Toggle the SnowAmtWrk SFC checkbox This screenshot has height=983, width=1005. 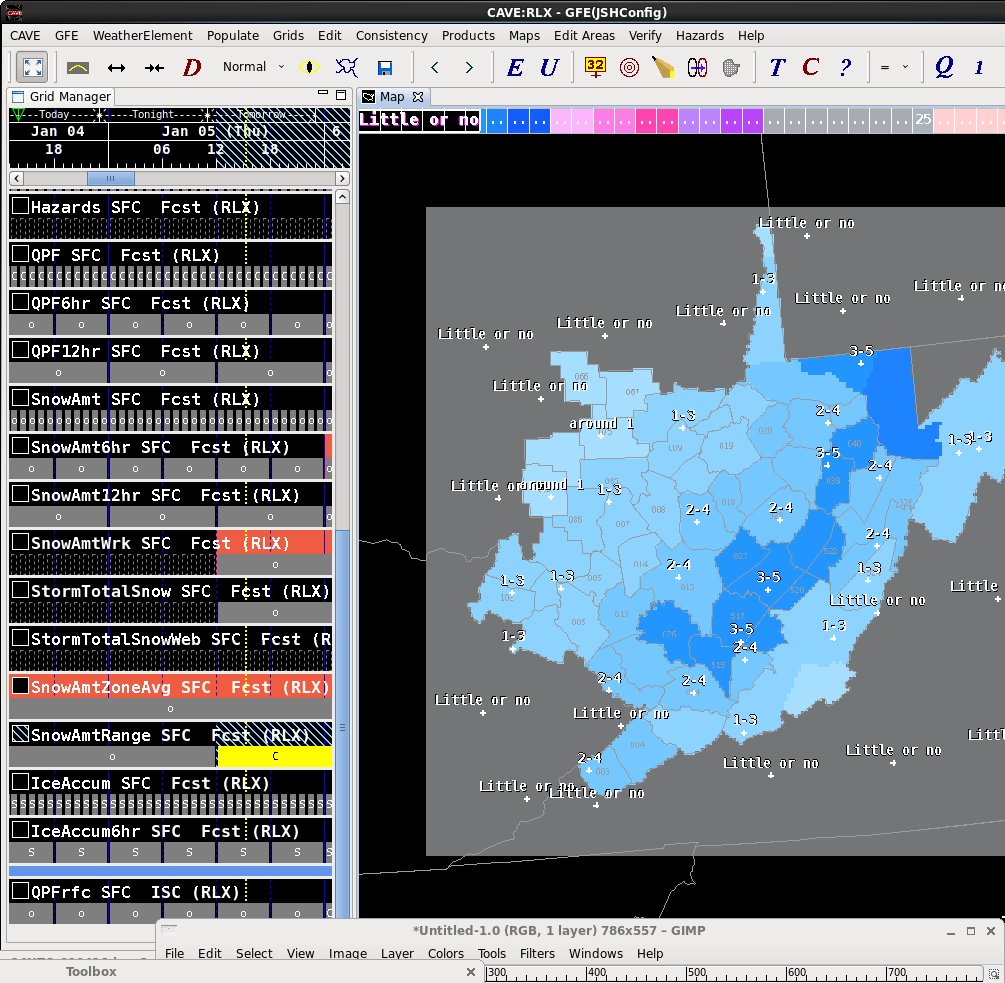click(x=21, y=542)
